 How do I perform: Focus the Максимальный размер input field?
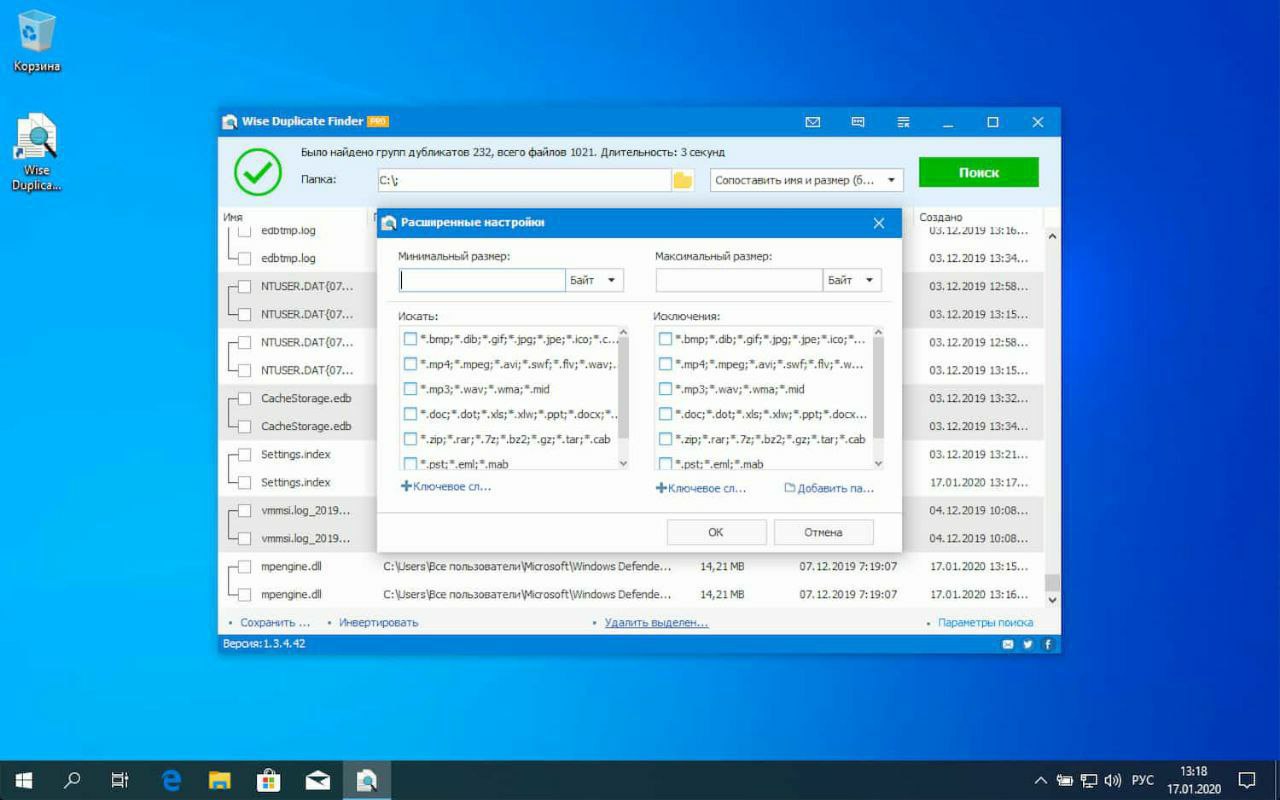739,280
